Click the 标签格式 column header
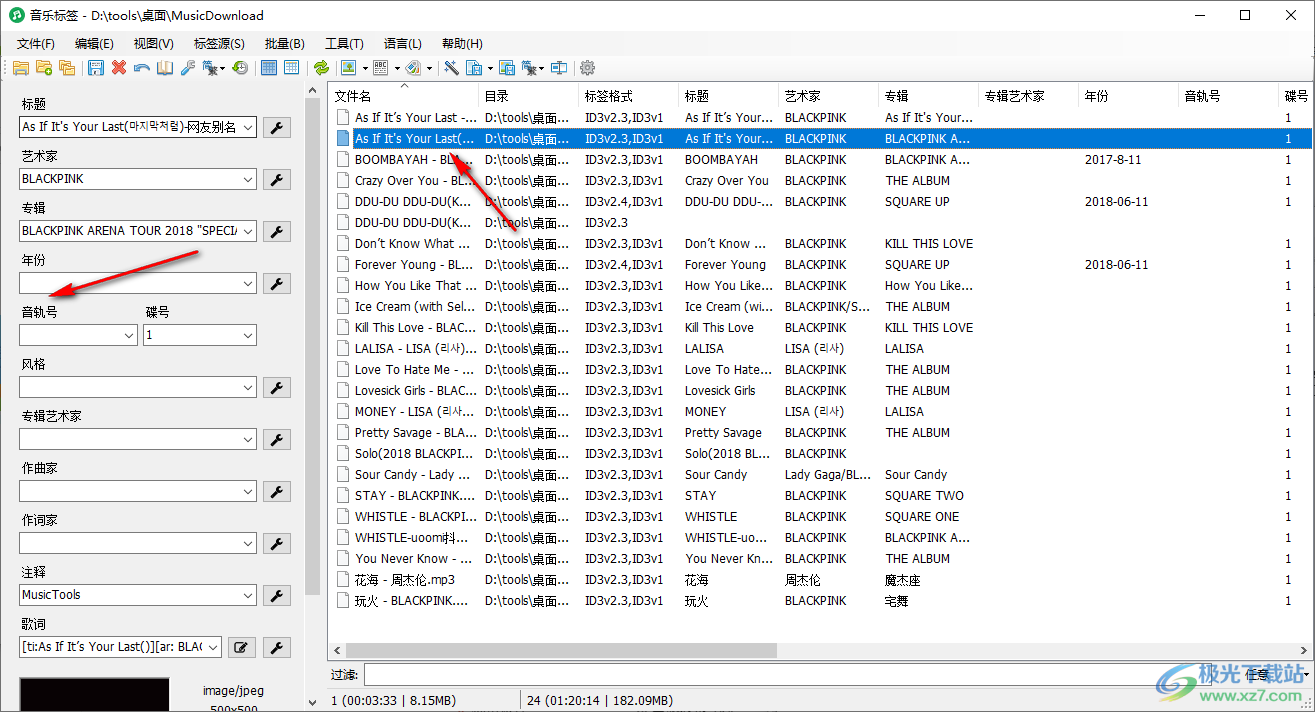Image resolution: width=1315 pixels, height=712 pixels. point(609,96)
